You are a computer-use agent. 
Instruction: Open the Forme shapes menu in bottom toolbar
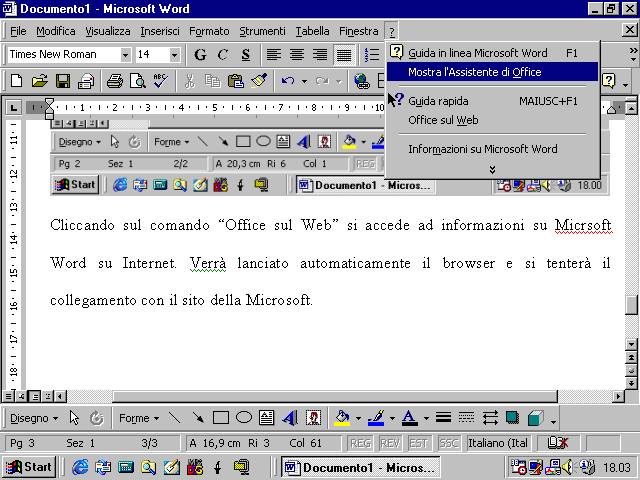pyautogui.click(x=139, y=418)
